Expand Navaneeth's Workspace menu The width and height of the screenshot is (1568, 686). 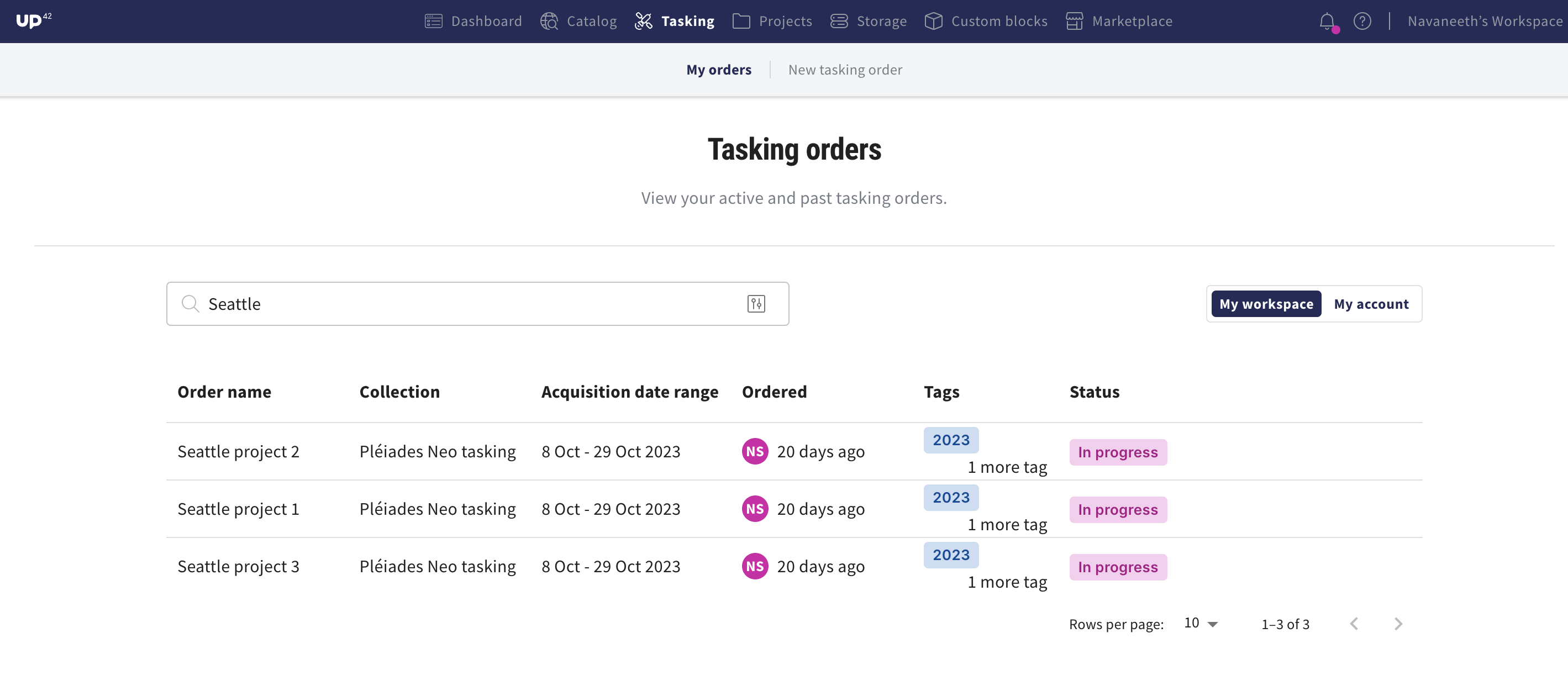[x=1485, y=22]
